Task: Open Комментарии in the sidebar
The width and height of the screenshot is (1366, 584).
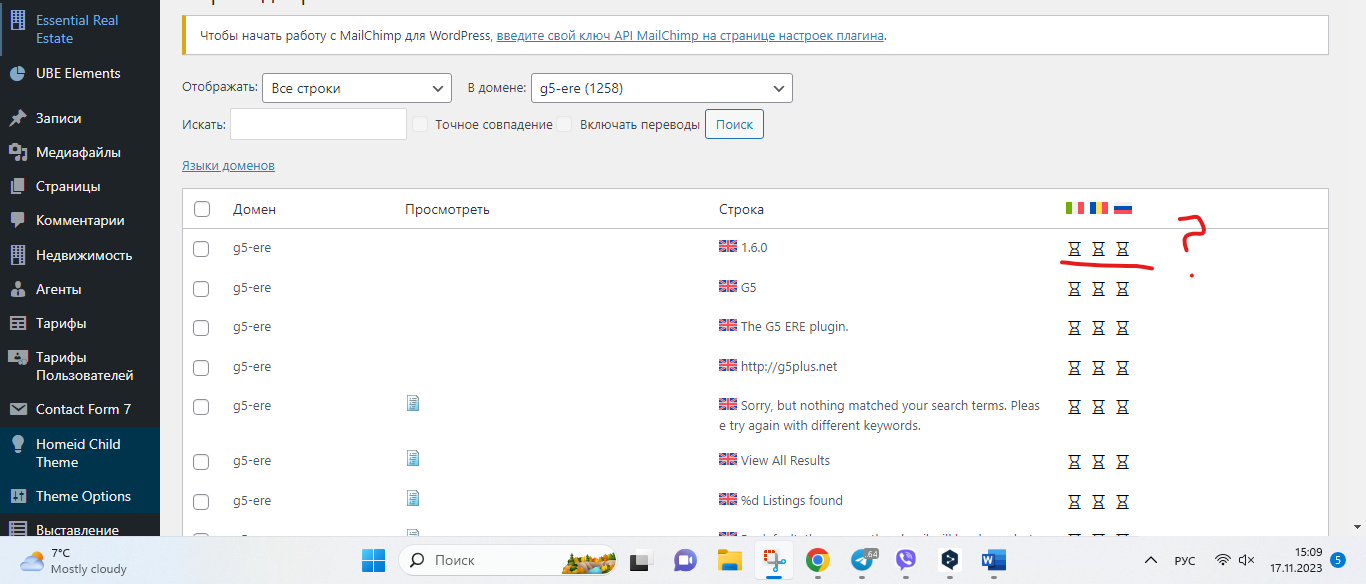Action: point(80,220)
